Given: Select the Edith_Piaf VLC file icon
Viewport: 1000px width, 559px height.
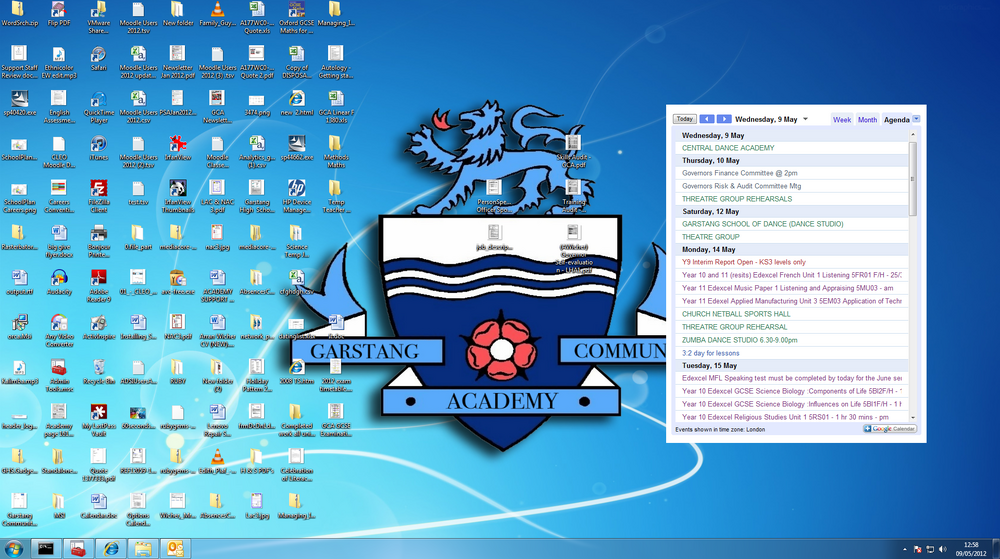Looking at the screenshot, I should pyautogui.click(x=217, y=461).
